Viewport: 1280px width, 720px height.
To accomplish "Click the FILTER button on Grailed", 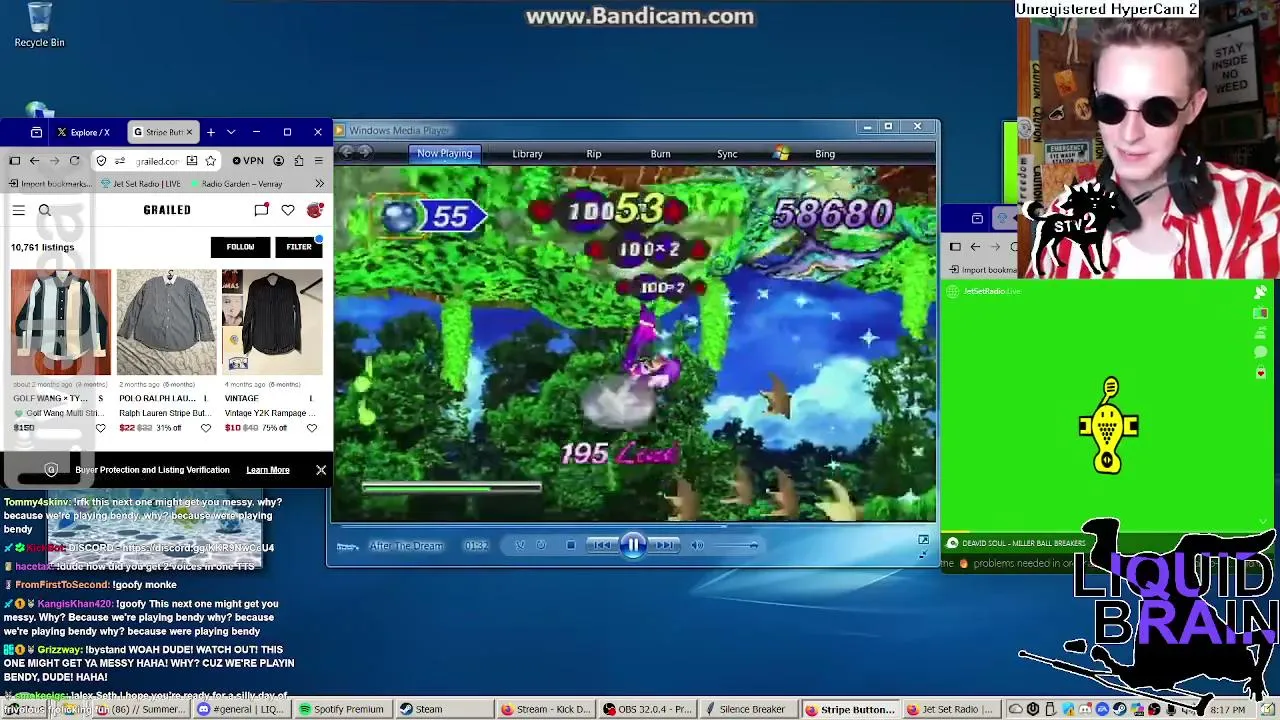I will click(299, 247).
